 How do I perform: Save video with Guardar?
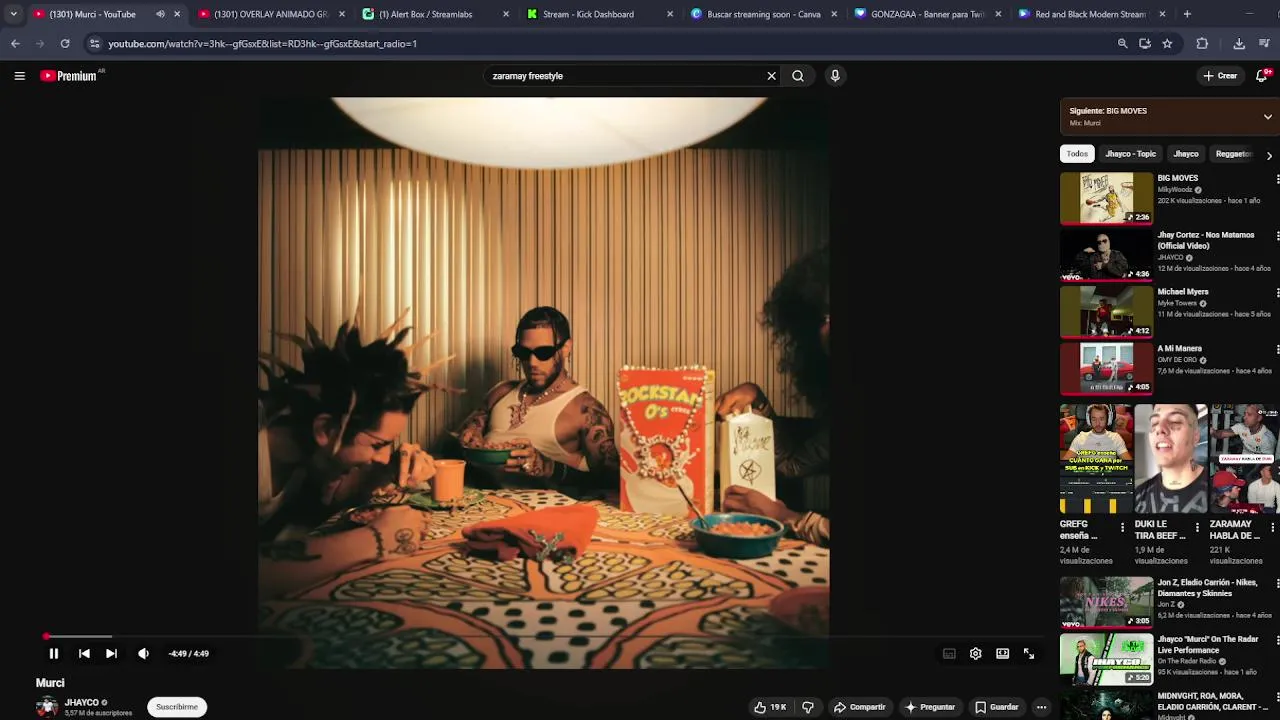[x=997, y=707]
